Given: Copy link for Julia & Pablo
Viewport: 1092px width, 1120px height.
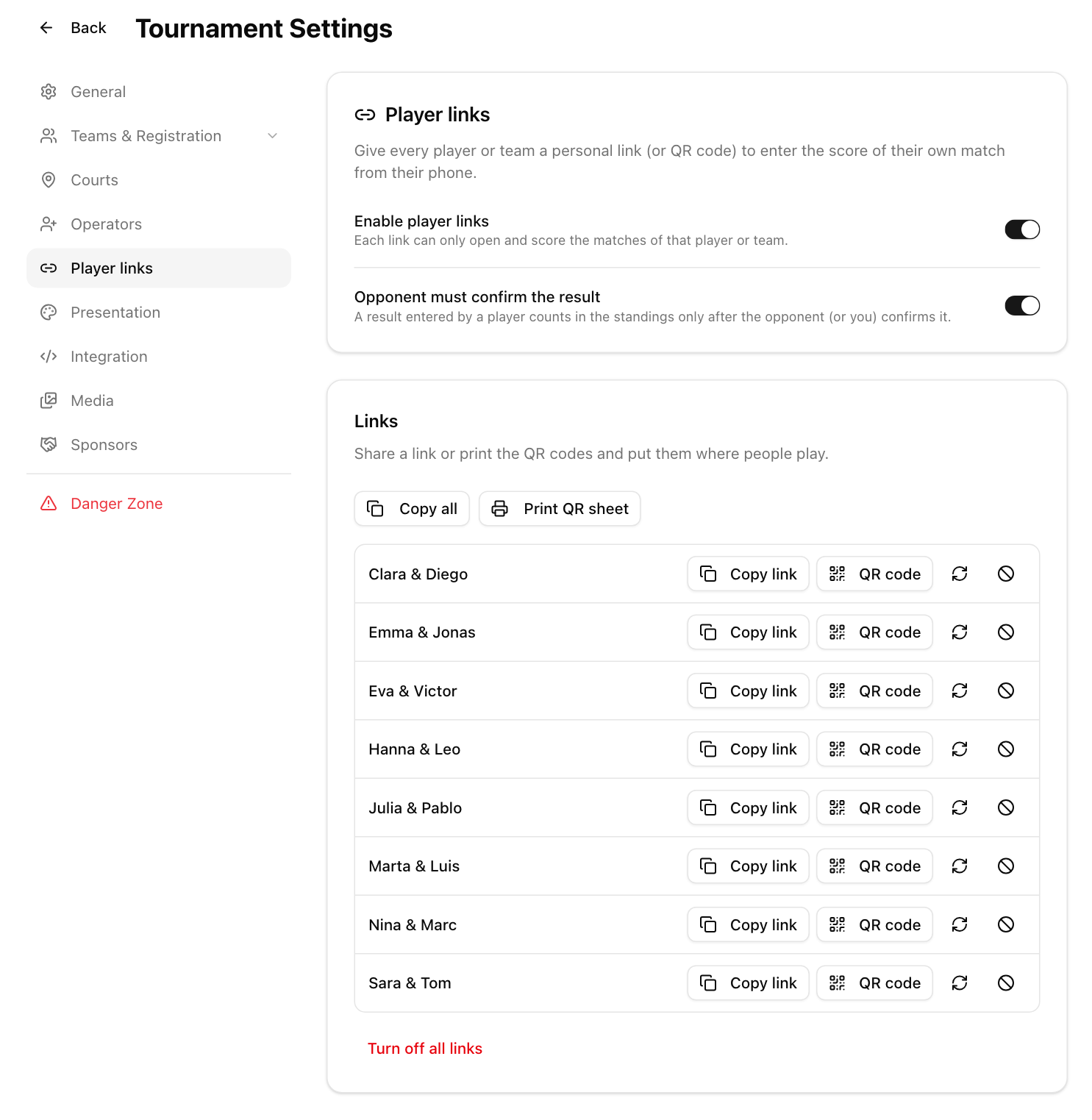Looking at the screenshot, I should [x=748, y=807].
